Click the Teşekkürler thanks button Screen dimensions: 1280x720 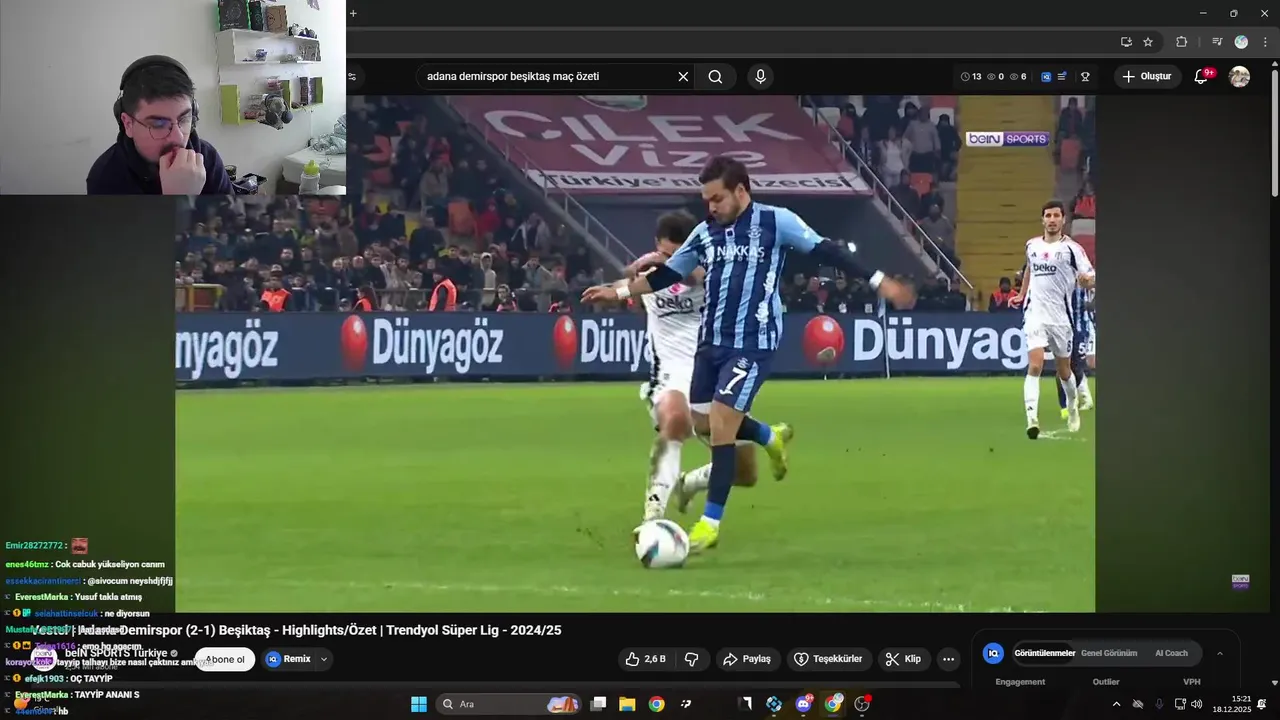pyautogui.click(x=828, y=659)
